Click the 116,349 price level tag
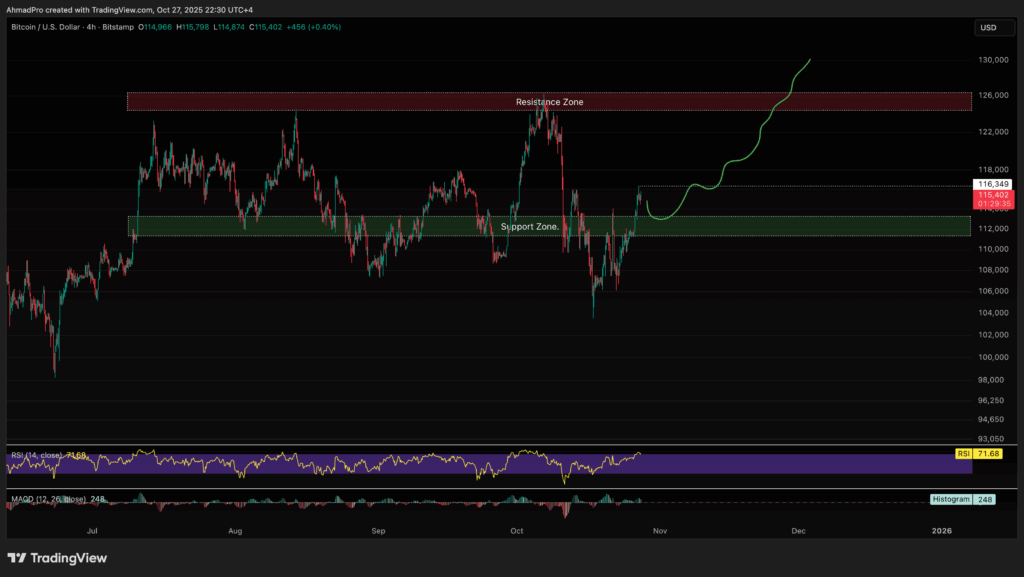This screenshot has height=577, width=1024. [995, 185]
